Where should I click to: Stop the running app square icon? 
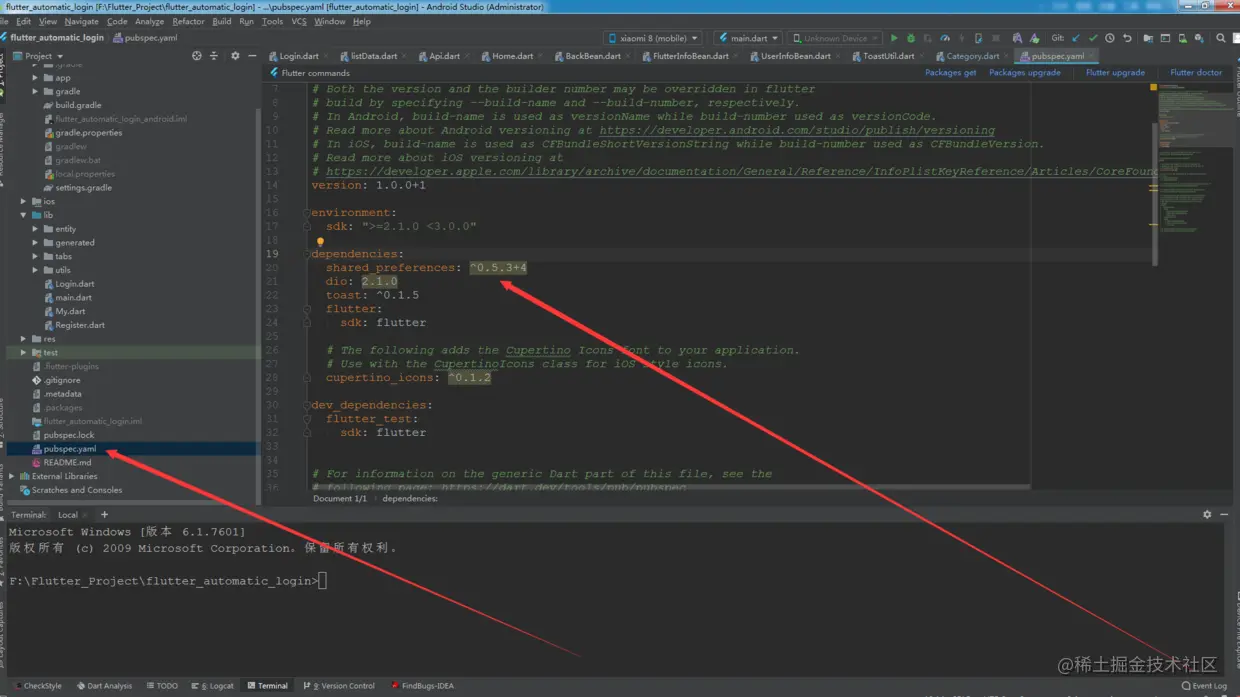point(996,38)
